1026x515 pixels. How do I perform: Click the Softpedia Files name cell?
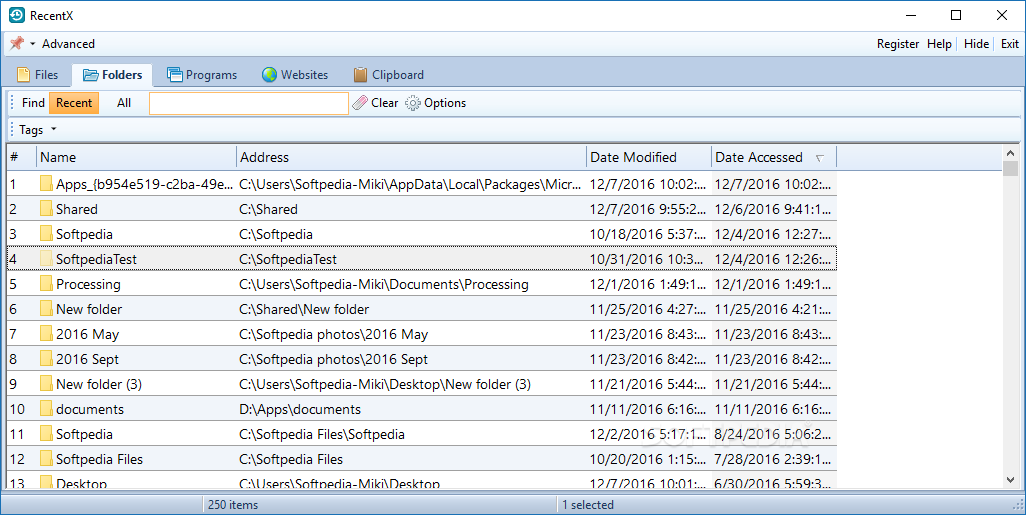tap(99, 459)
